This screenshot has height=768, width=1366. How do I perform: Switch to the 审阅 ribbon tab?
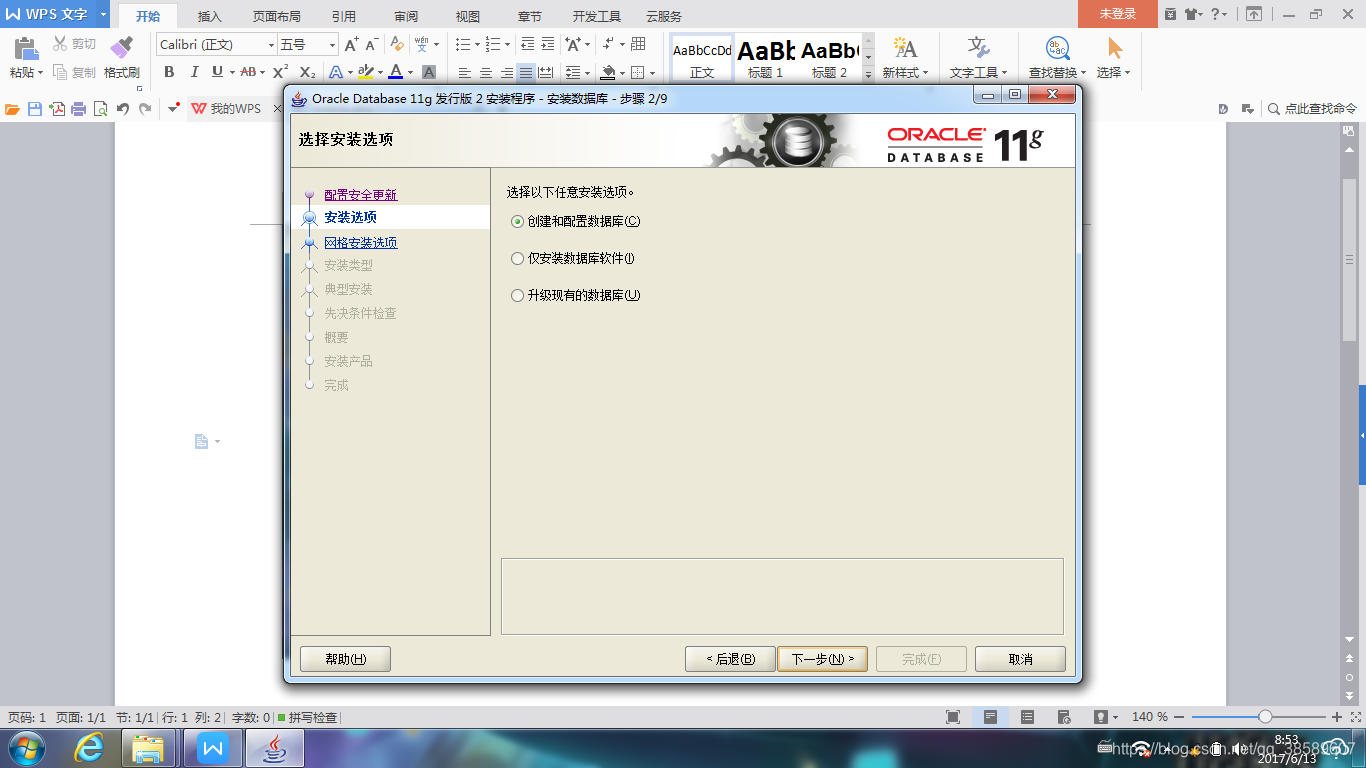click(x=405, y=16)
